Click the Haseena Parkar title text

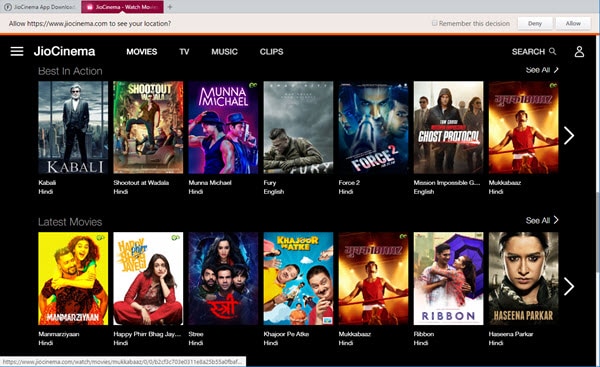pos(510,334)
